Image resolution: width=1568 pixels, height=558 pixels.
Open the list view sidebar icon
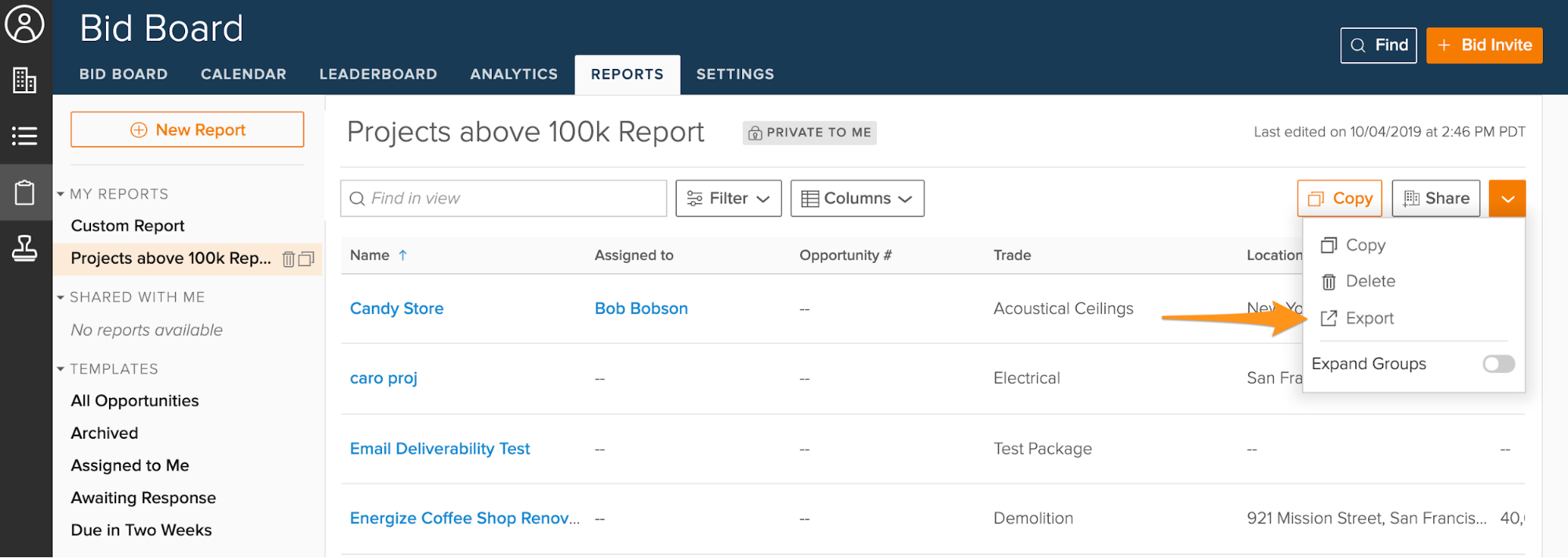click(x=25, y=136)
